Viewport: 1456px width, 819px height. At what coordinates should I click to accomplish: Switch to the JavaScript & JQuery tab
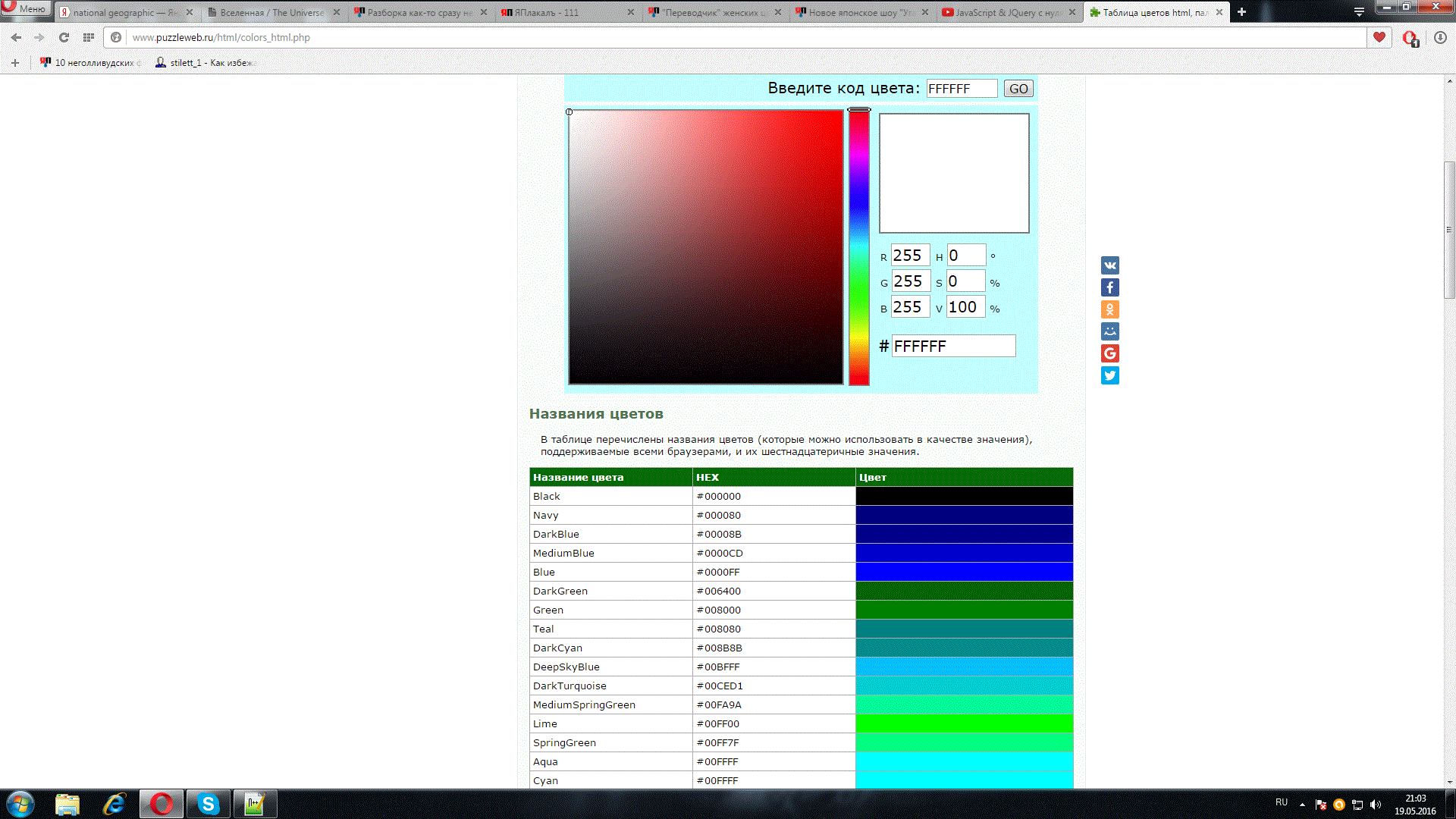[1006, 13]
